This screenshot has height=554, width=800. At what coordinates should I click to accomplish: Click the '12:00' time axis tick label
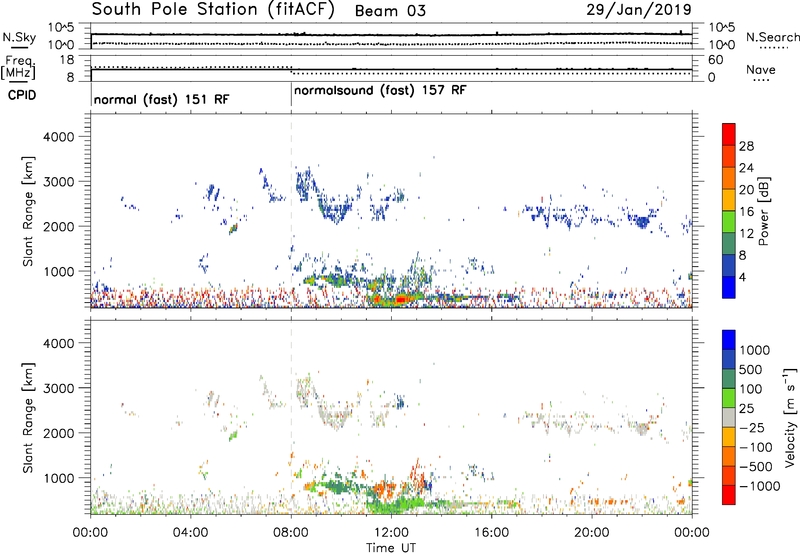coord(391,533)
